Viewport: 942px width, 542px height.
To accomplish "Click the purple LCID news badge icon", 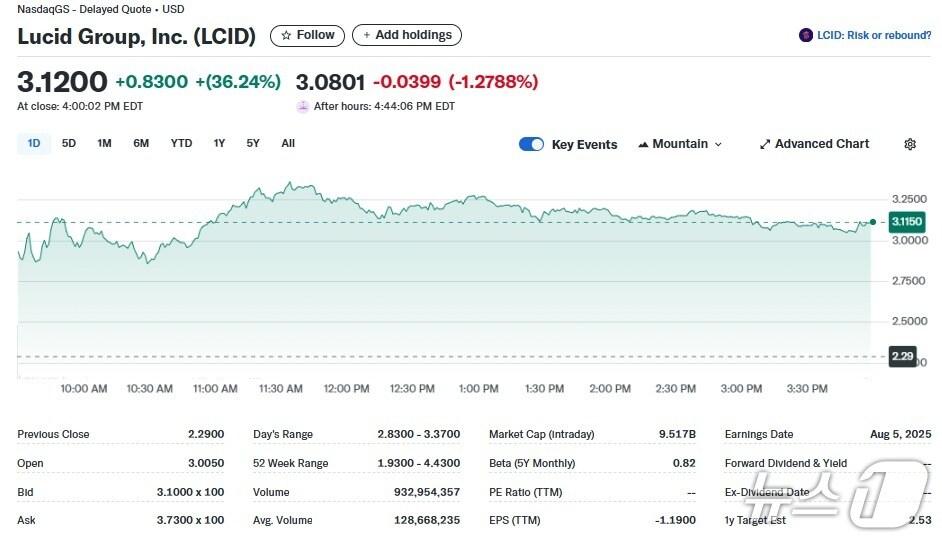I will 806,35.
